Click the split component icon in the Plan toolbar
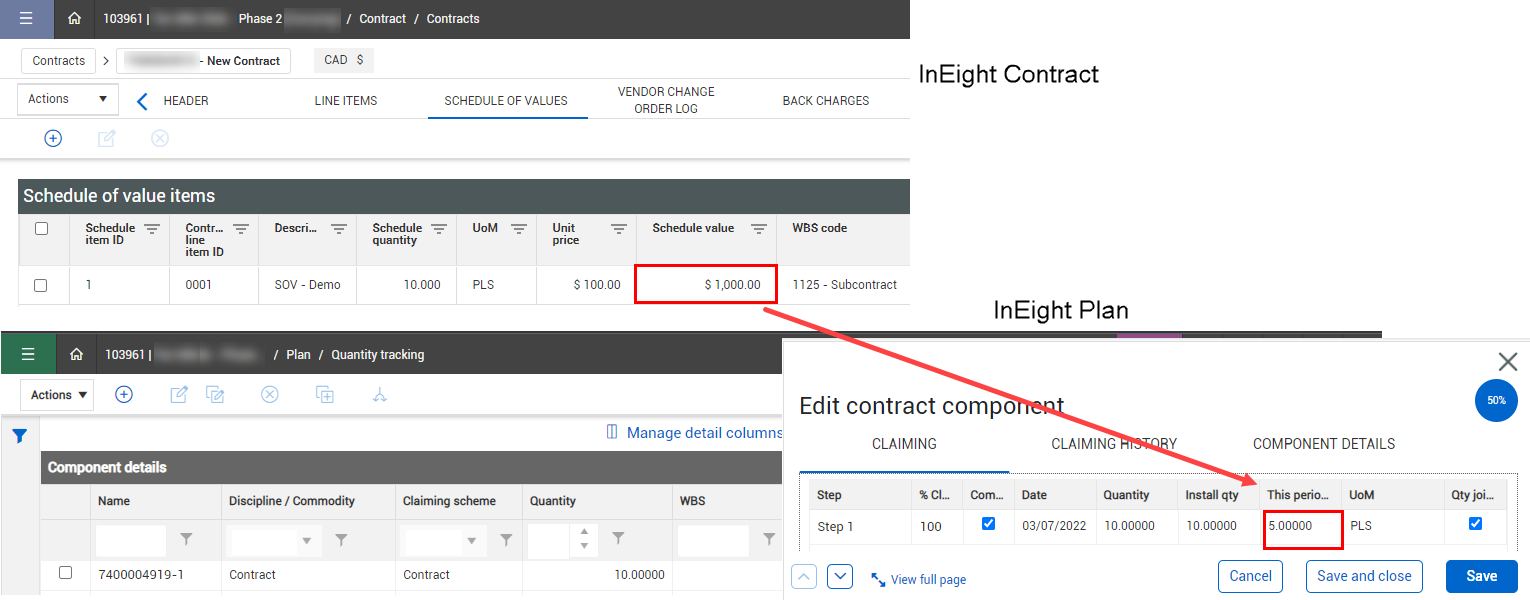Image resolution: width=1530 pixels, height=600 pixels. (379, 395)
